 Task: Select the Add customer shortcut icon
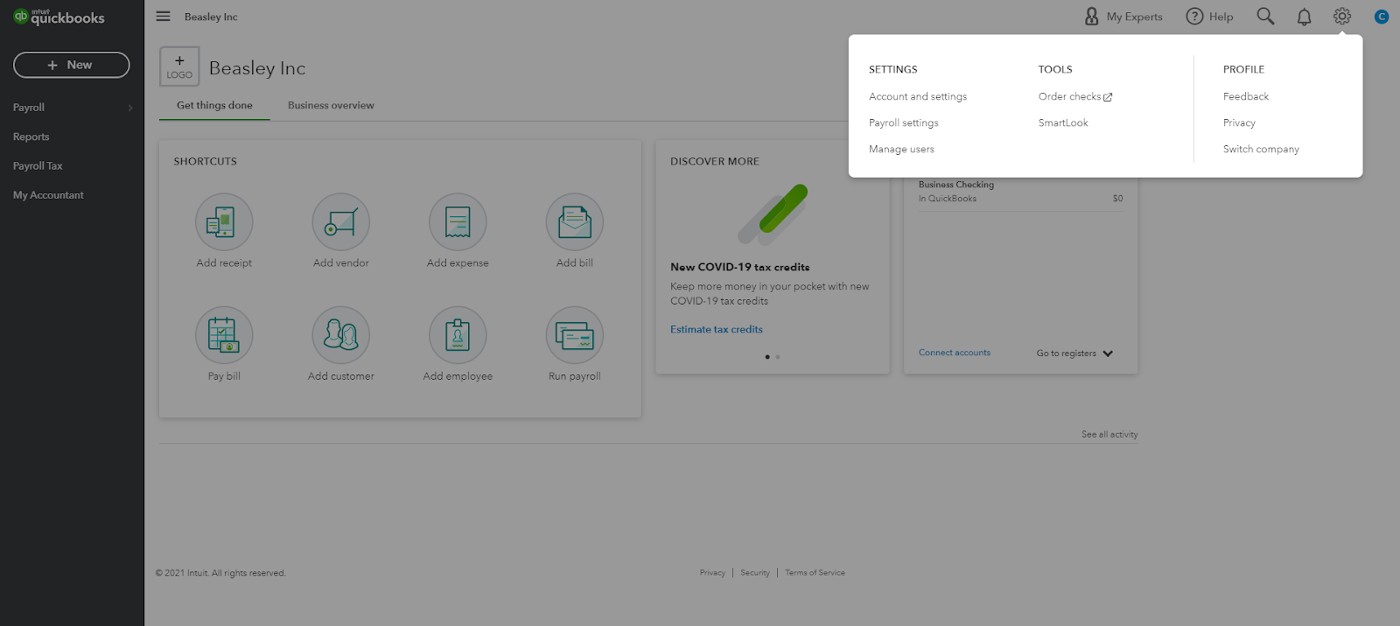pos(341,335)
